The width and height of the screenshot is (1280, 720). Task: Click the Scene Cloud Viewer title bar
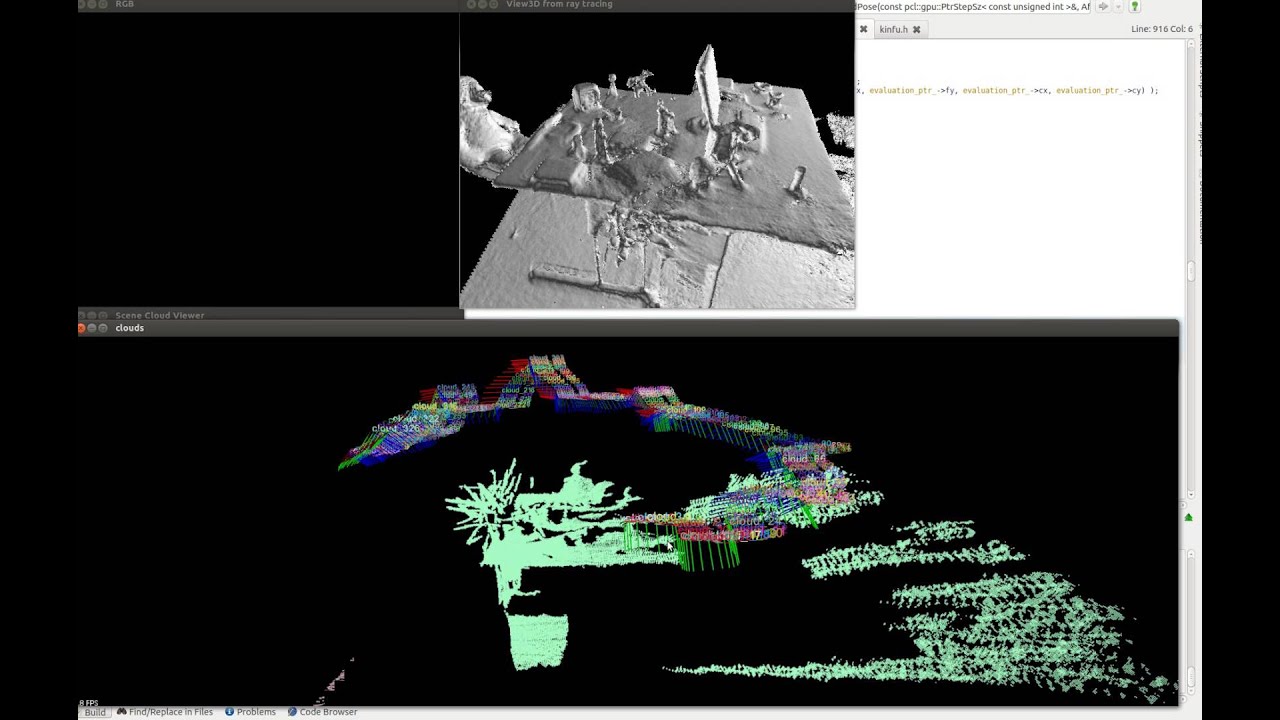(270, 315)
